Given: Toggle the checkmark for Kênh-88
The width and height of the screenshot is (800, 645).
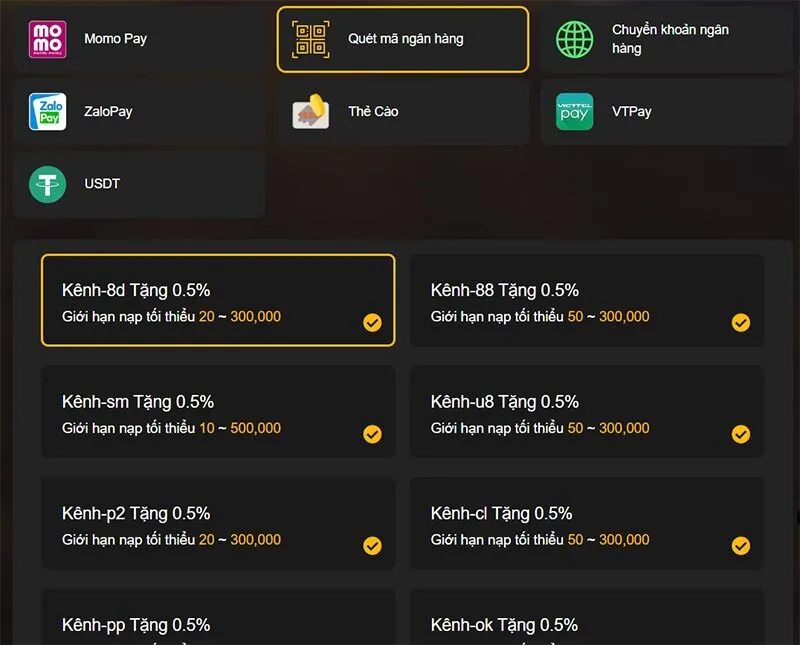Looking at the screenshot, I should point(741,323).
